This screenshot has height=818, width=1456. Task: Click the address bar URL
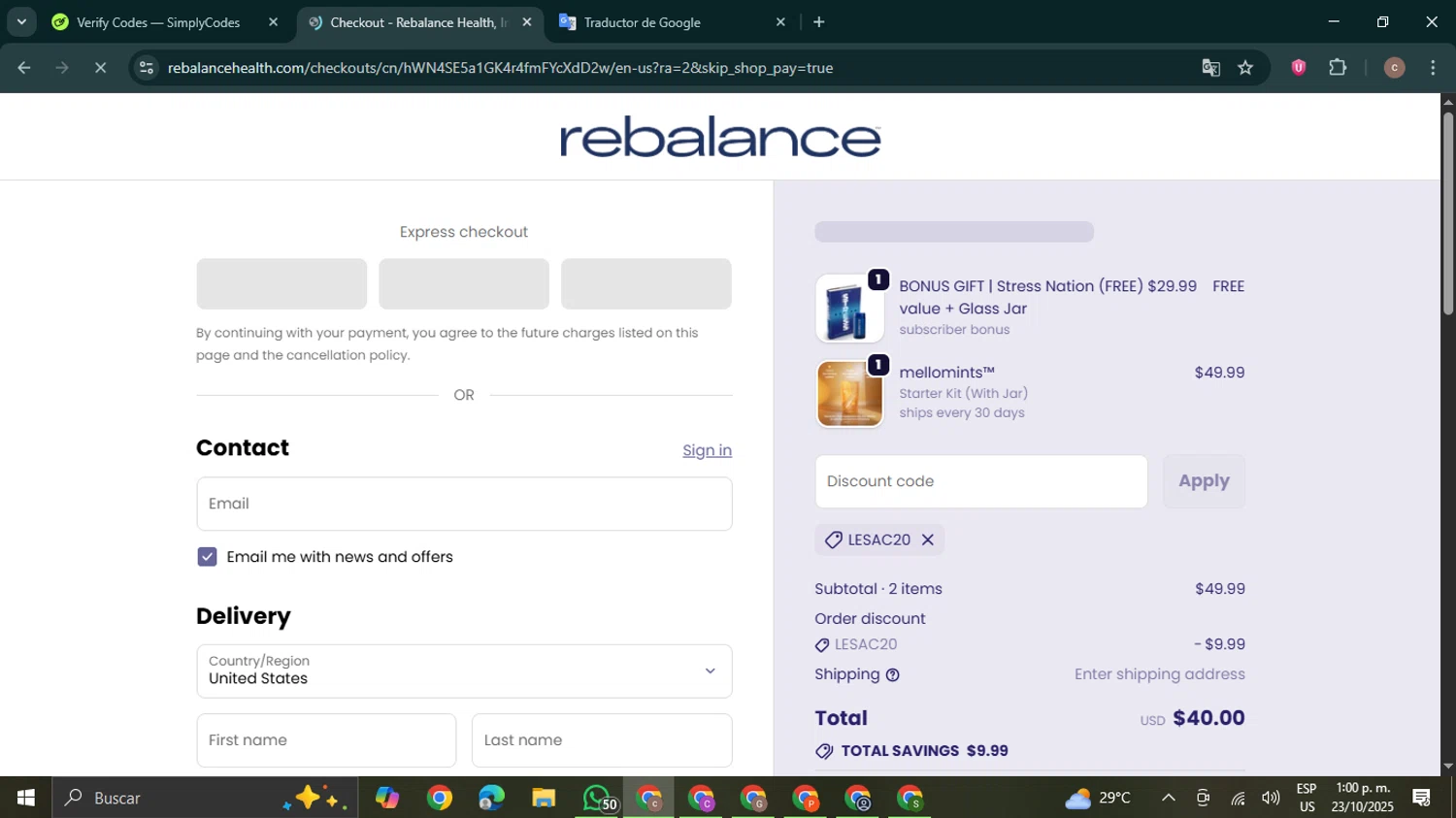pos(500,68)
